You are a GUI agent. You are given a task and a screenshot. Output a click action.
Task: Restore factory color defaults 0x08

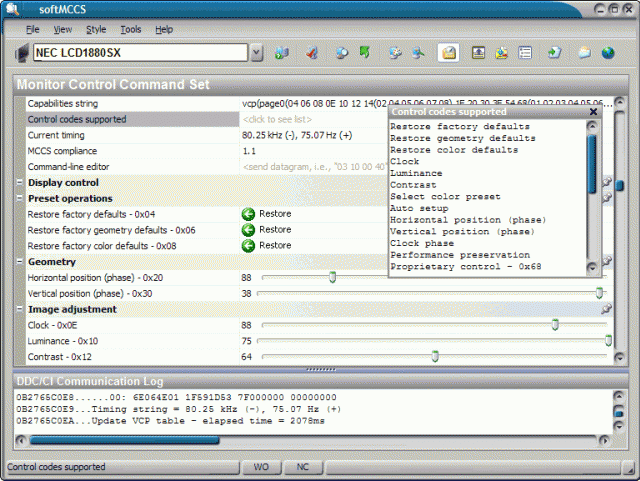[267, 246]
